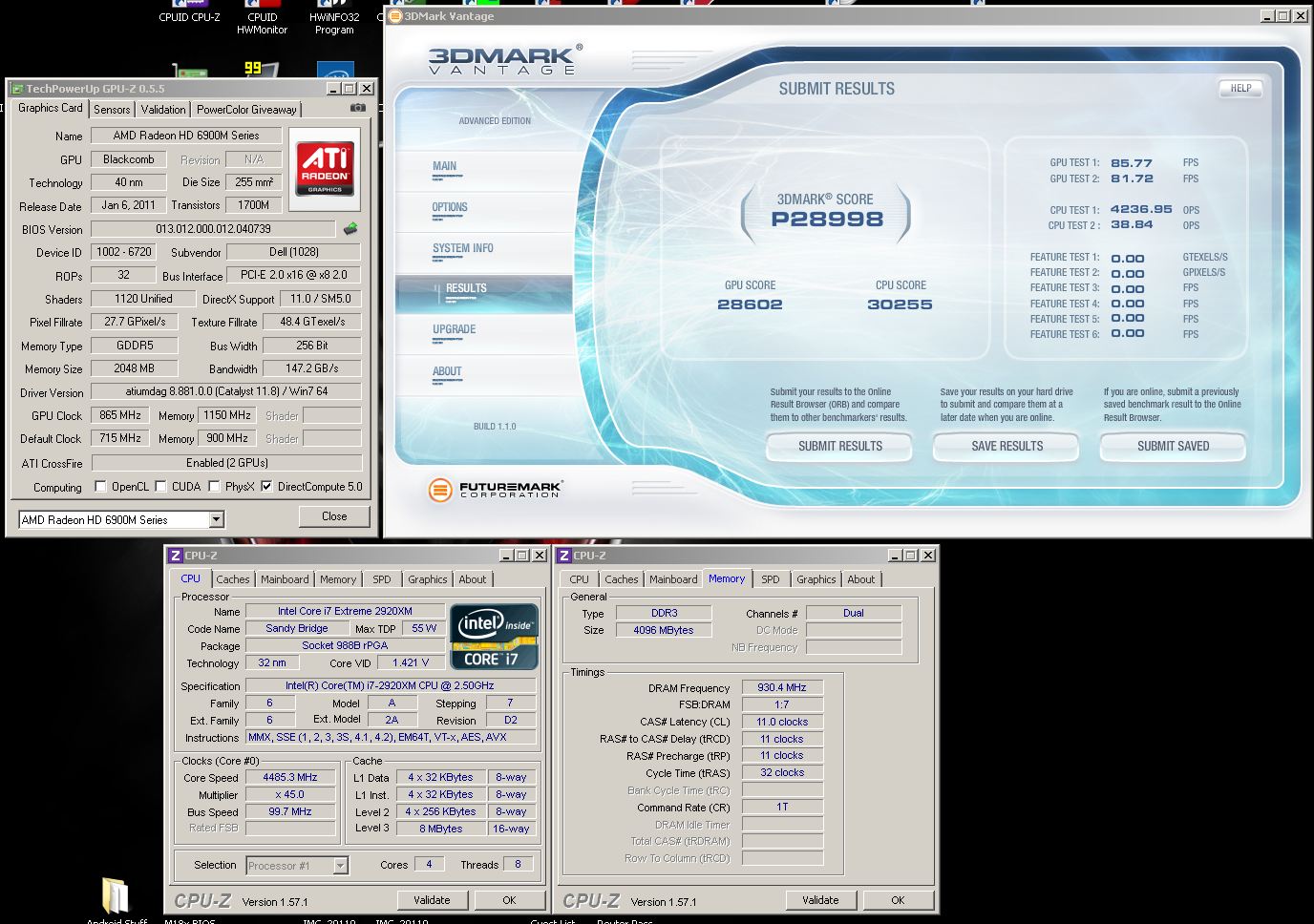Open the Processor #1 selection dropdown
The height and width of the screenshot is (924, 1314).
coord(340,866)
